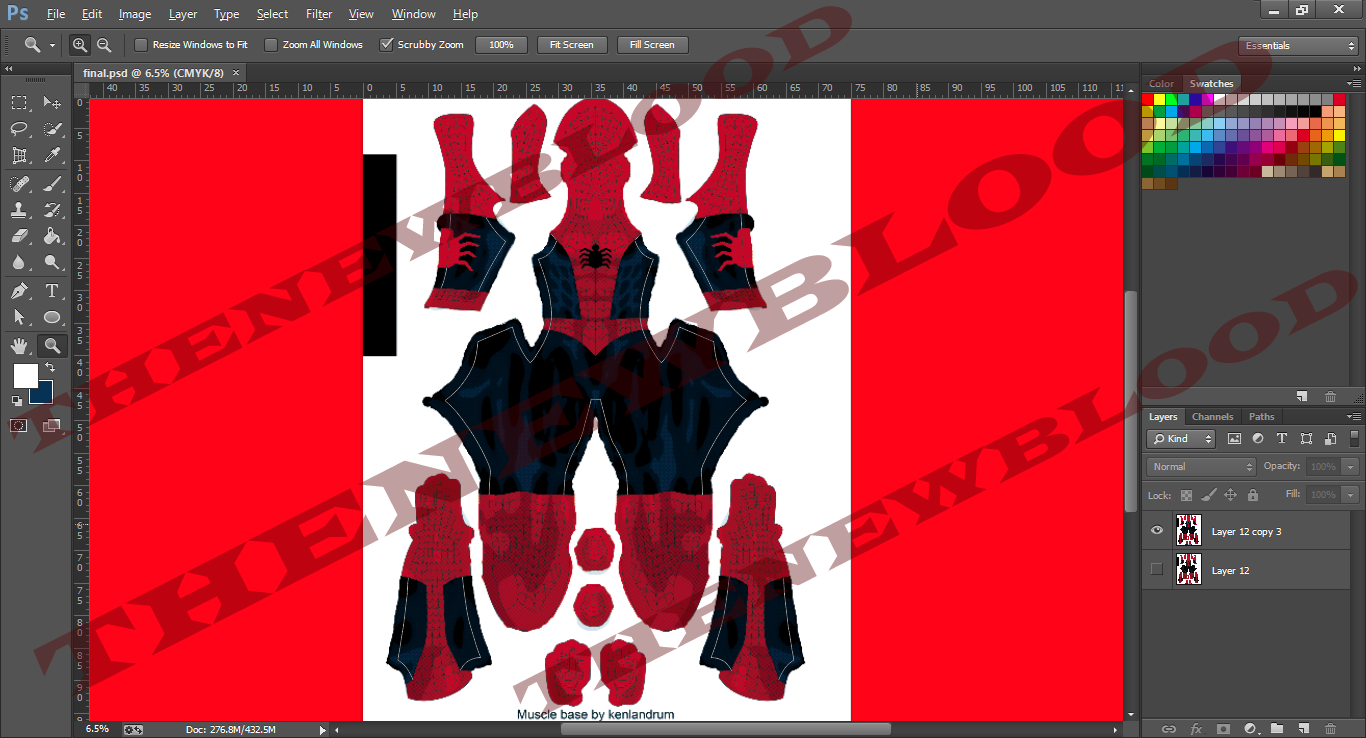
Task: Select the Crop tool
Action: coord(19,156)
